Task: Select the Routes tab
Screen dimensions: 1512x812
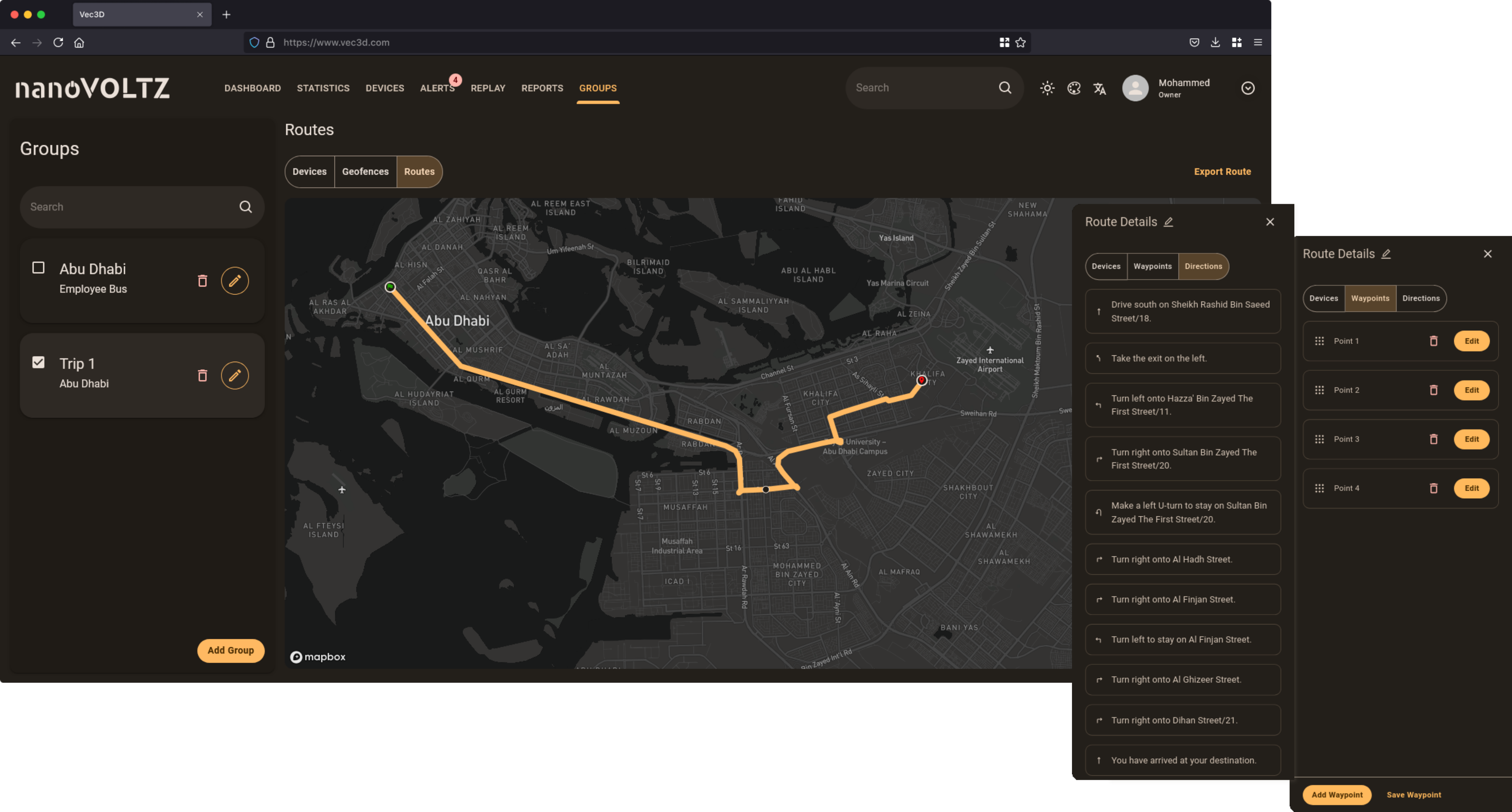Action: pyautogui.click(x=419, y=172)
